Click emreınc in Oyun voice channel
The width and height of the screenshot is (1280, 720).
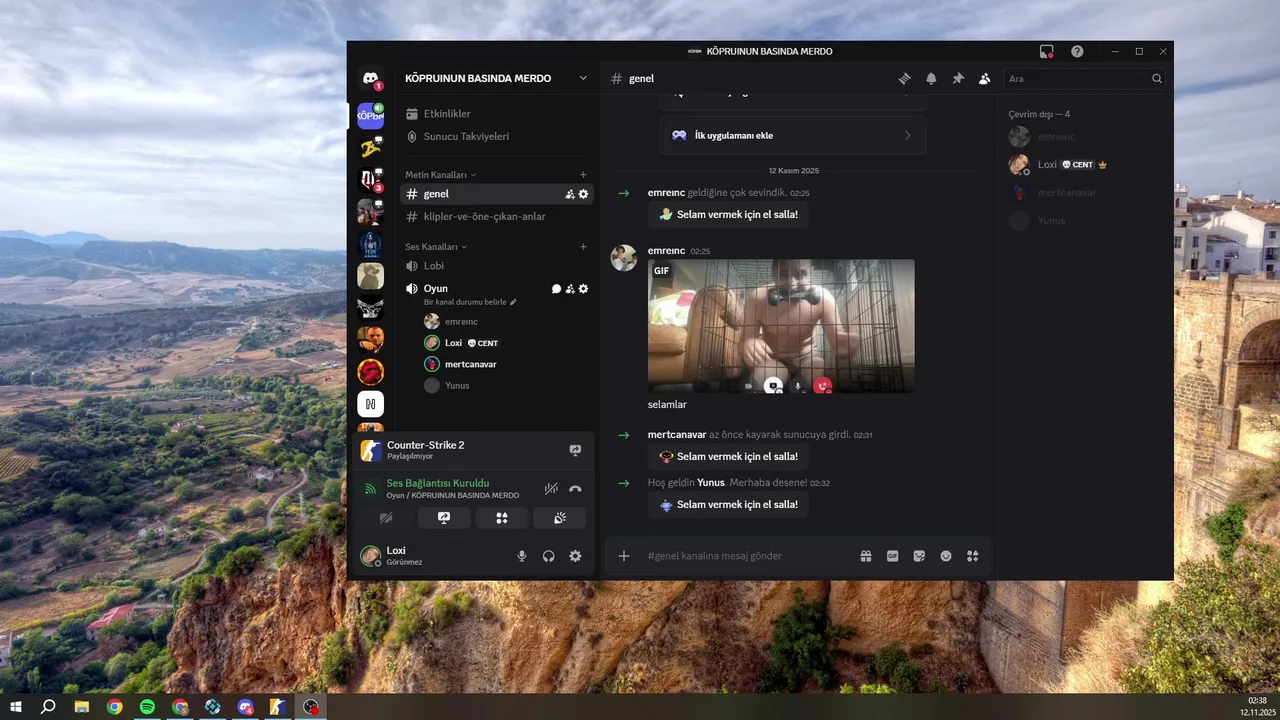point(461,322)
